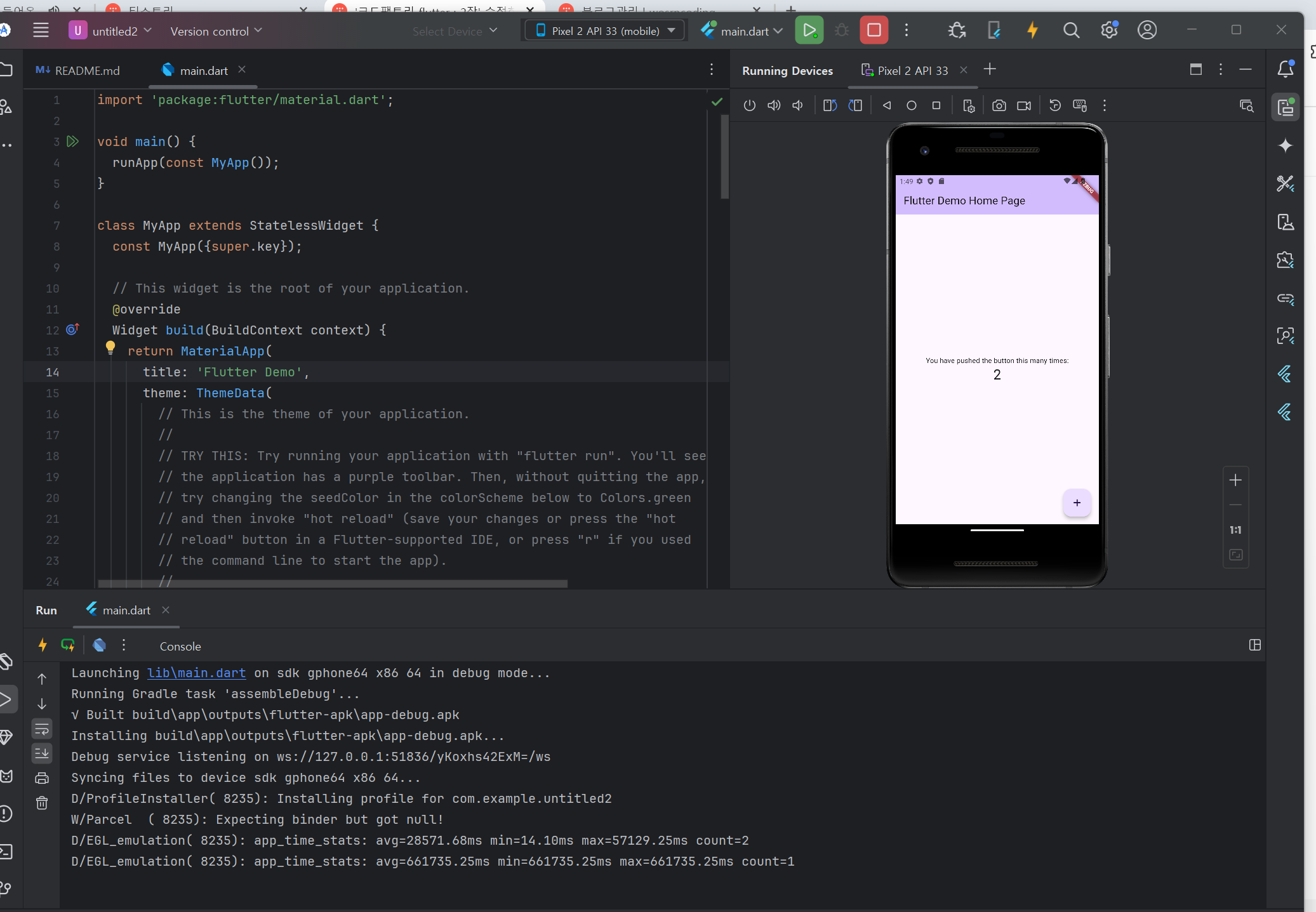
Task: Click the emulator back triangle button
Action: click(887, 106)
